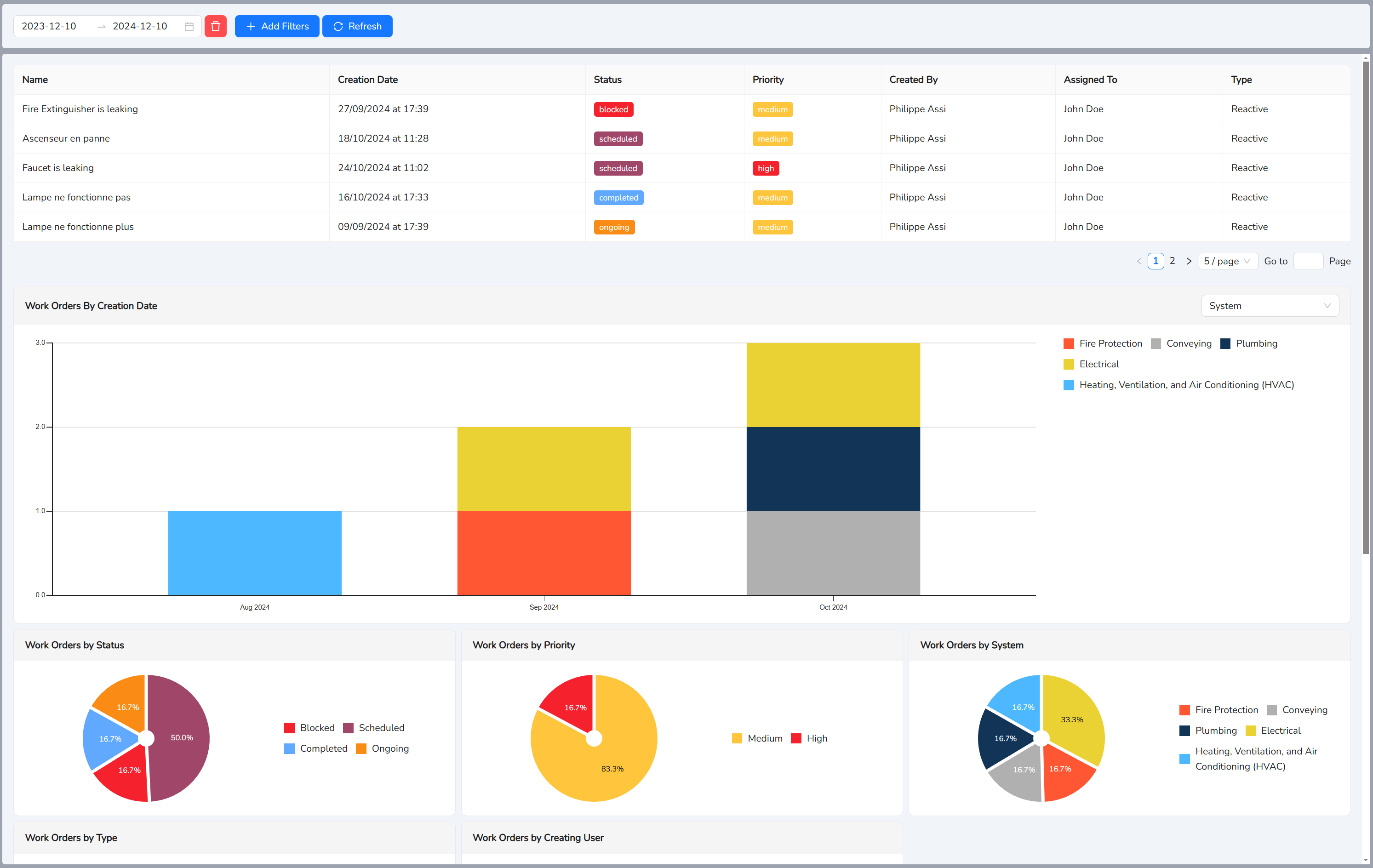Click Blocked legend in status pie
1373x868 pixels.
tap(309, 728)
